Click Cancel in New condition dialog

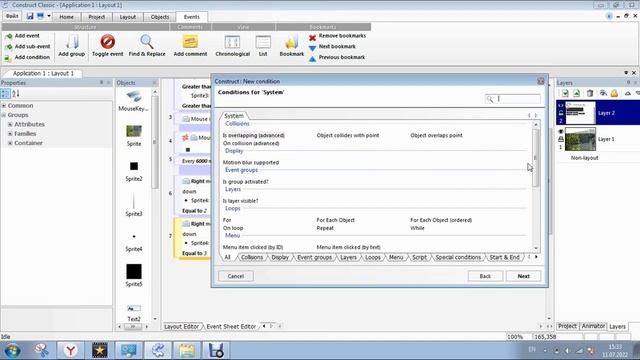click(x=236, y=276)
